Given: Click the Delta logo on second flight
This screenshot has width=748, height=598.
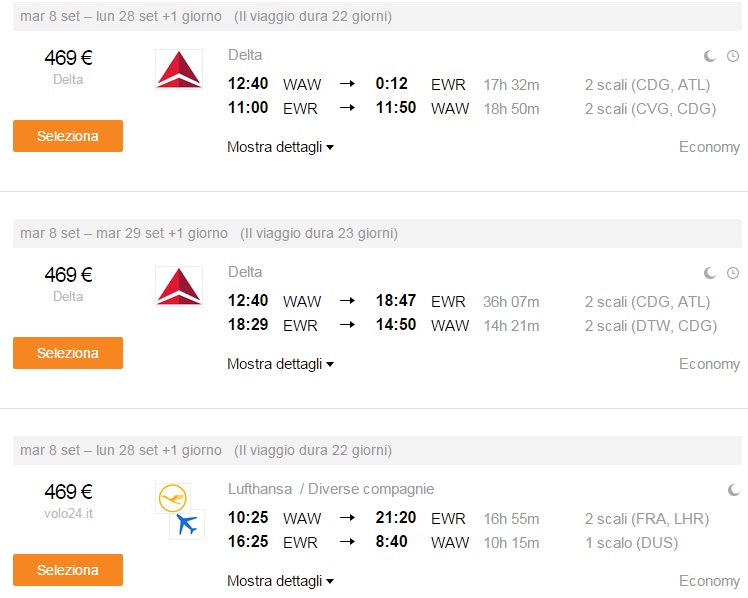Looking at the screenshot, I should [179, 286].
